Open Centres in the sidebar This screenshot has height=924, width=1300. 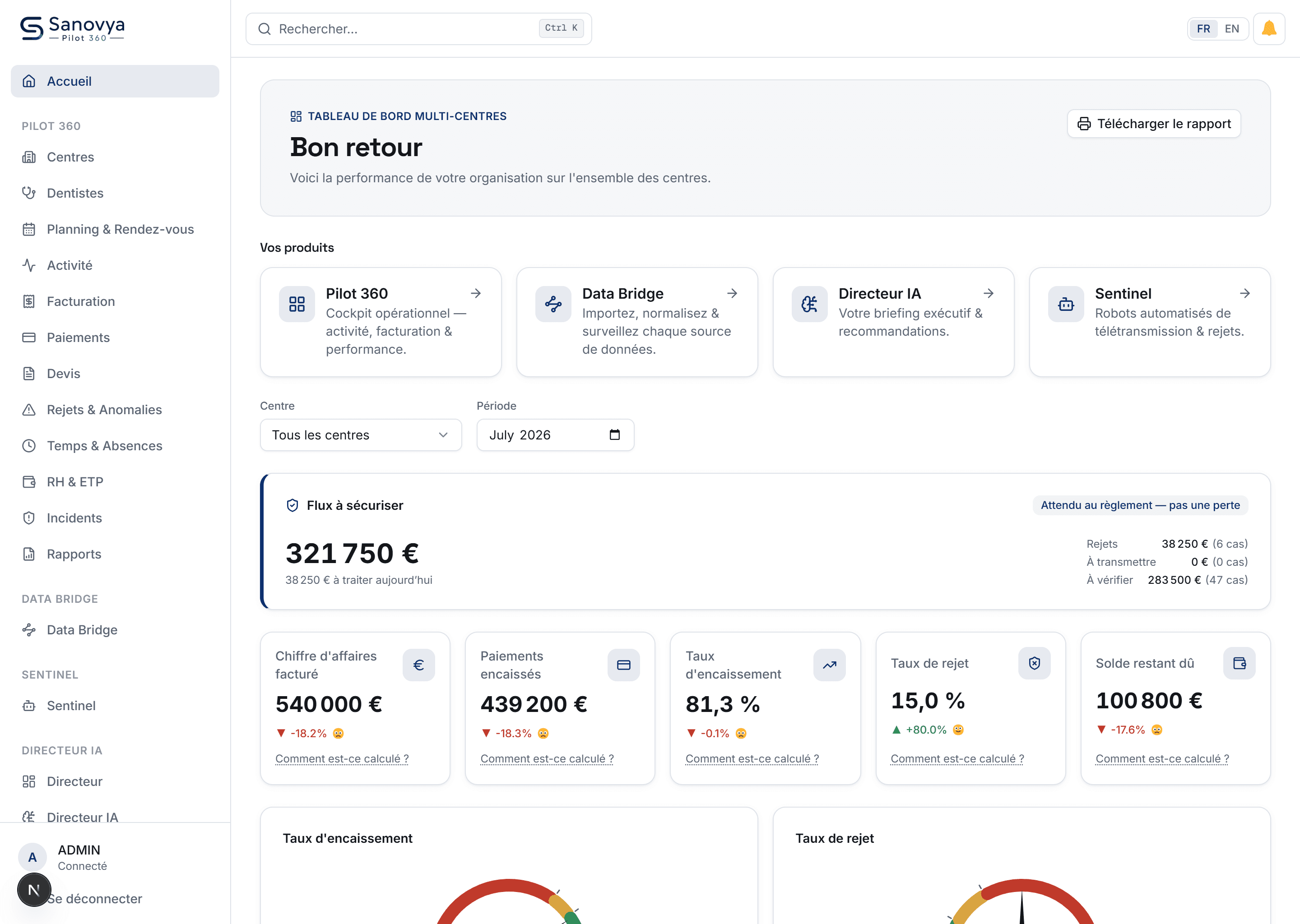click(115, 157)
